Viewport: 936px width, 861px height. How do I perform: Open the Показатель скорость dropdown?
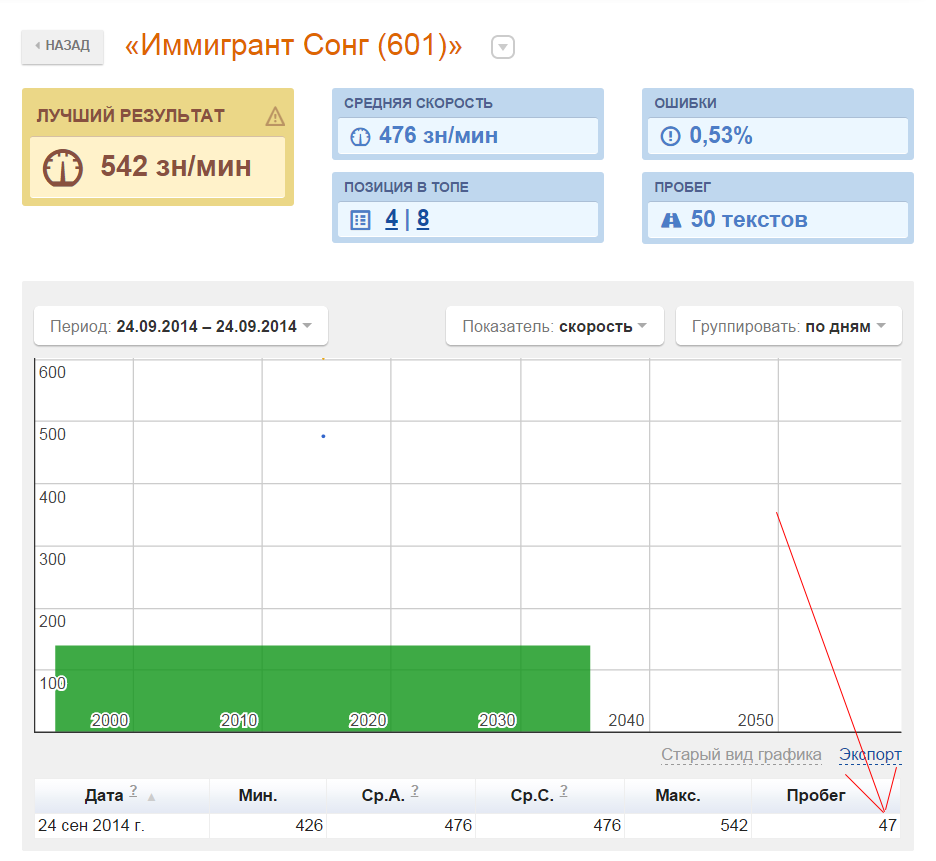point(555,326)
